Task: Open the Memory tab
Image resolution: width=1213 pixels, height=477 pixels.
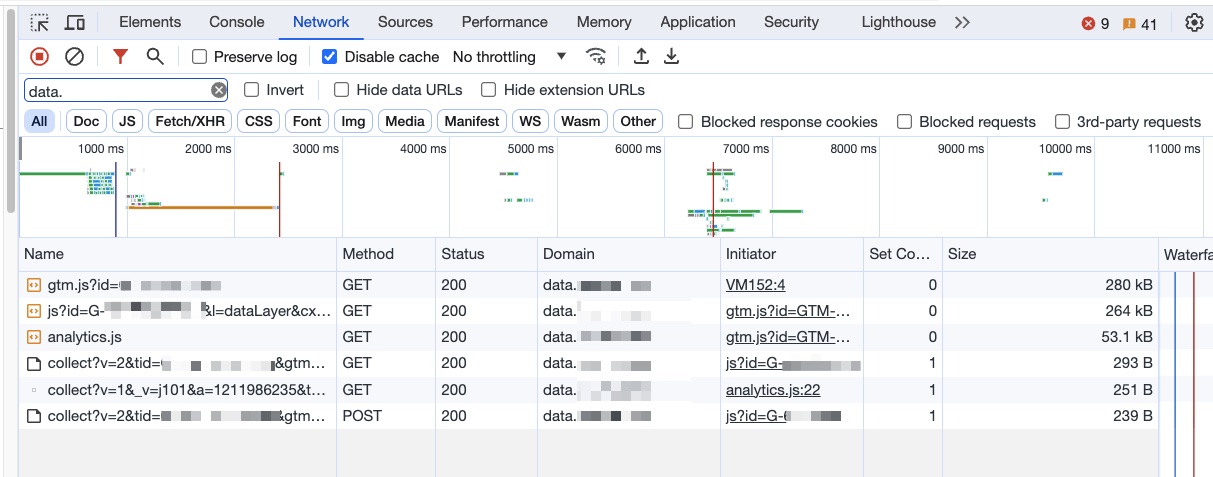Action: [604, 22]
